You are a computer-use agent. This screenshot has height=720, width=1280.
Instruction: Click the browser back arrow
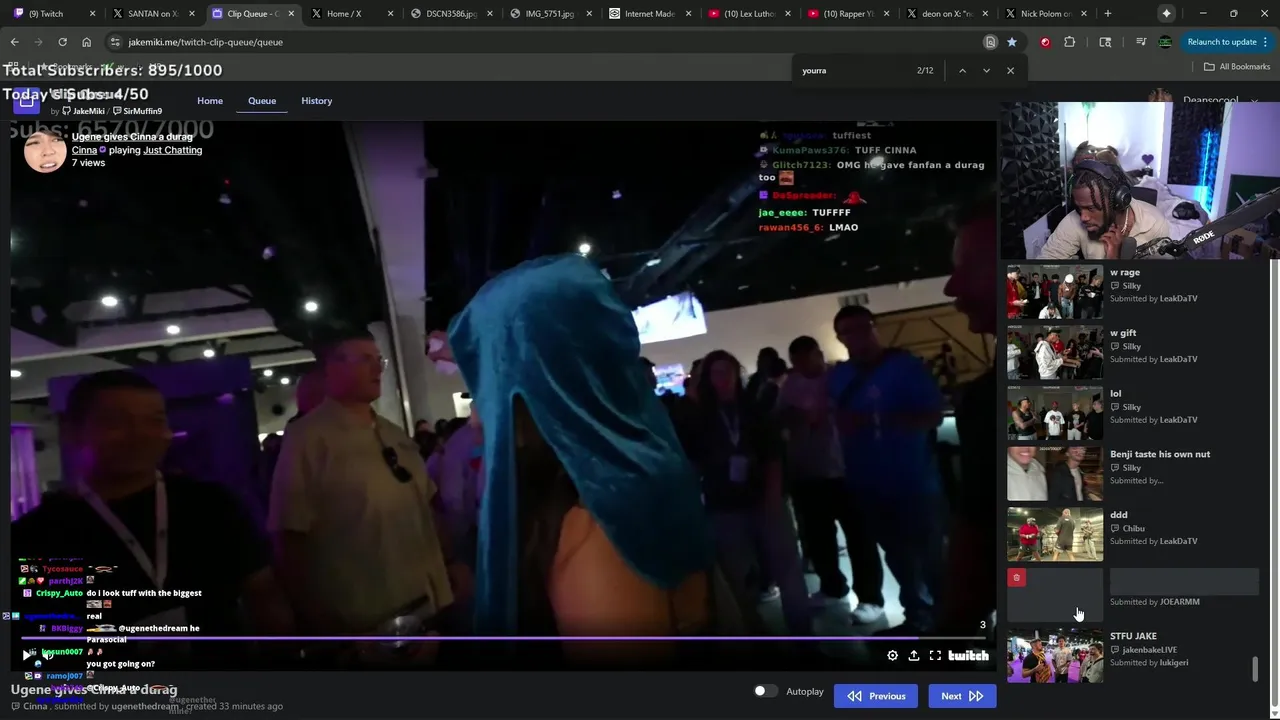click(x=14, y=42)
